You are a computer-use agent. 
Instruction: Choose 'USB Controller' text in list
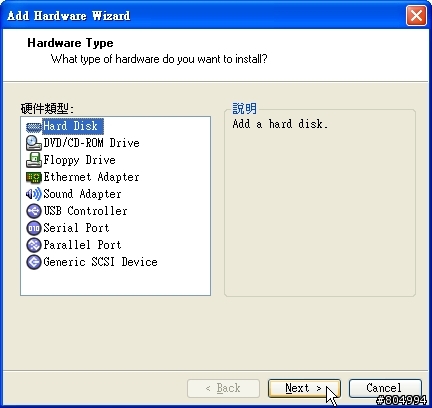click(85, 211)
